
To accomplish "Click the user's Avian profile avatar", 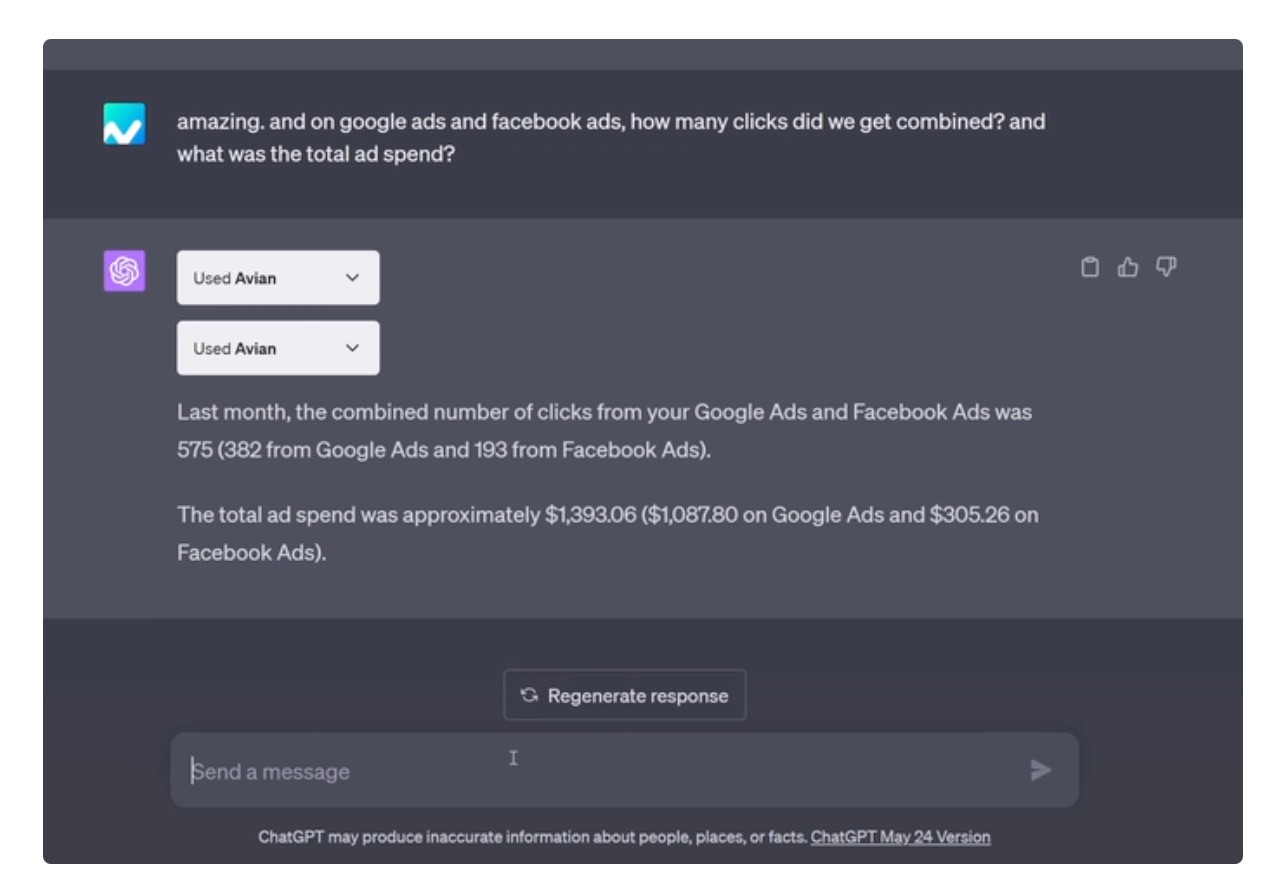I will coord(124,124).
